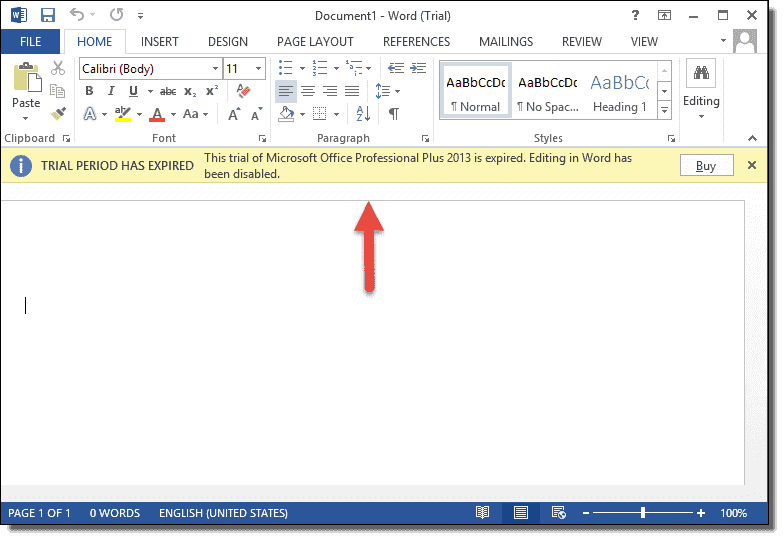
Task: Click the user account picture icon
Action: point(744,41)
